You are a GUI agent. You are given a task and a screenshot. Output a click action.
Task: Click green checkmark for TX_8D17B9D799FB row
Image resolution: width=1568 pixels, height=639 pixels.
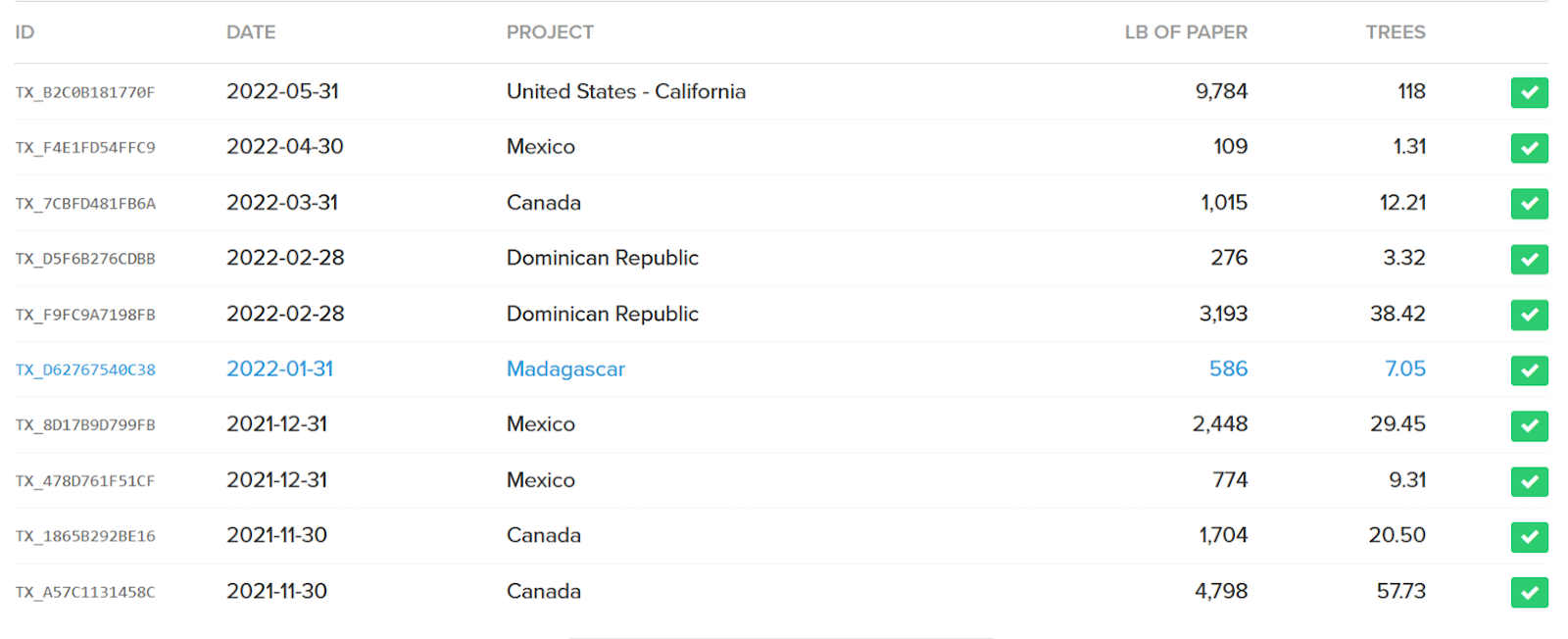click(1529, 425)
